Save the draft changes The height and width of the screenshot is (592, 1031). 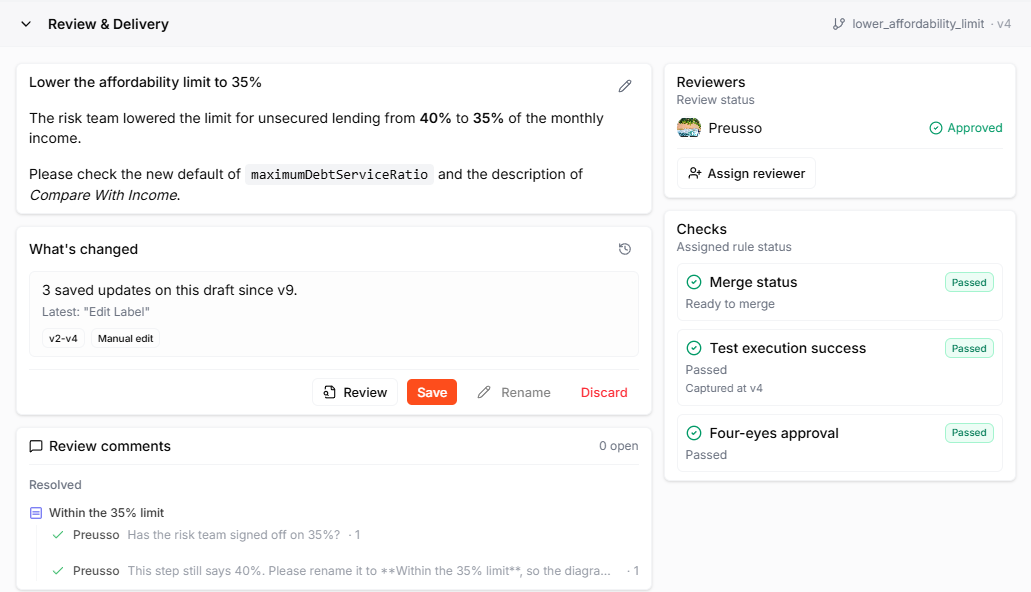coord(432,393)
